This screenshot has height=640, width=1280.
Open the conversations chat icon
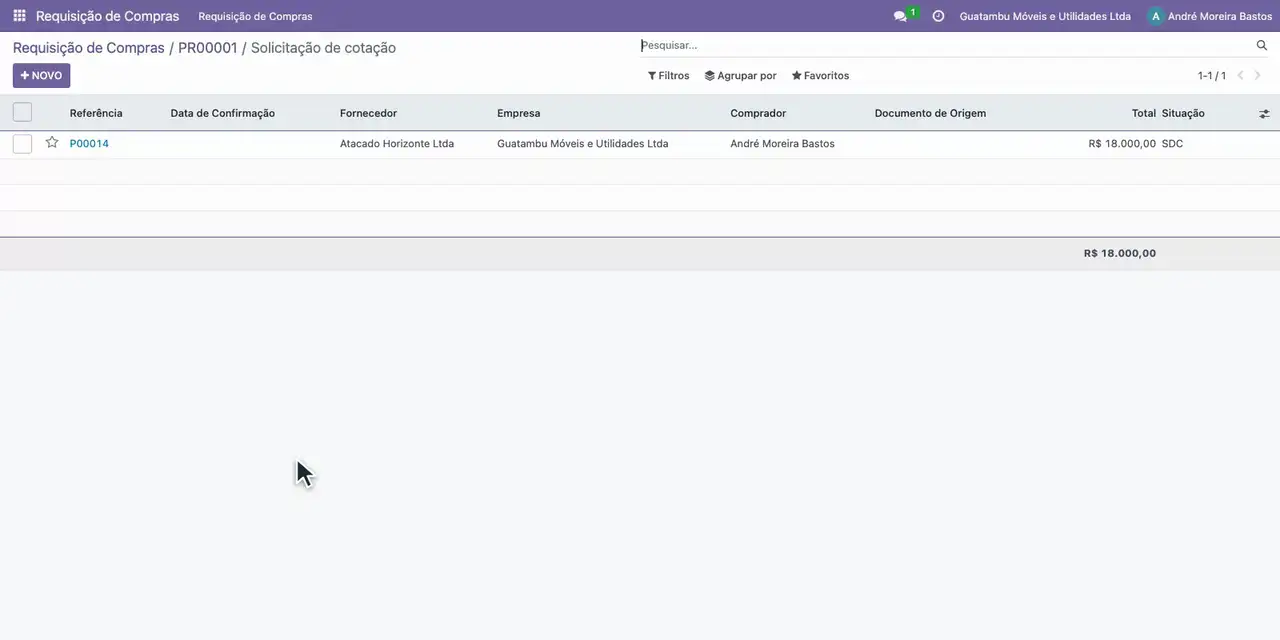(x=901, y=16)
